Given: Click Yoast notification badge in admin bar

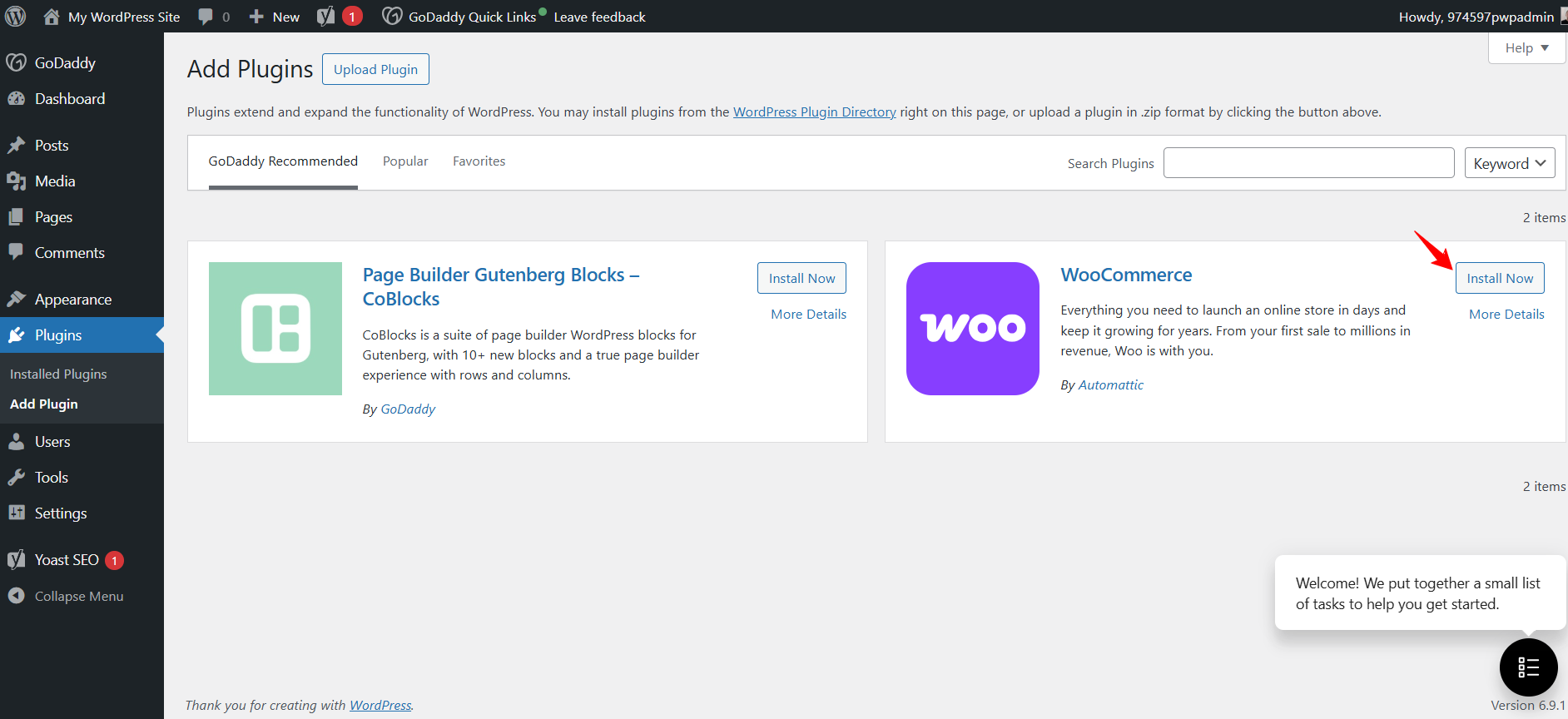Looking at the screenshot, I should 352,17.
